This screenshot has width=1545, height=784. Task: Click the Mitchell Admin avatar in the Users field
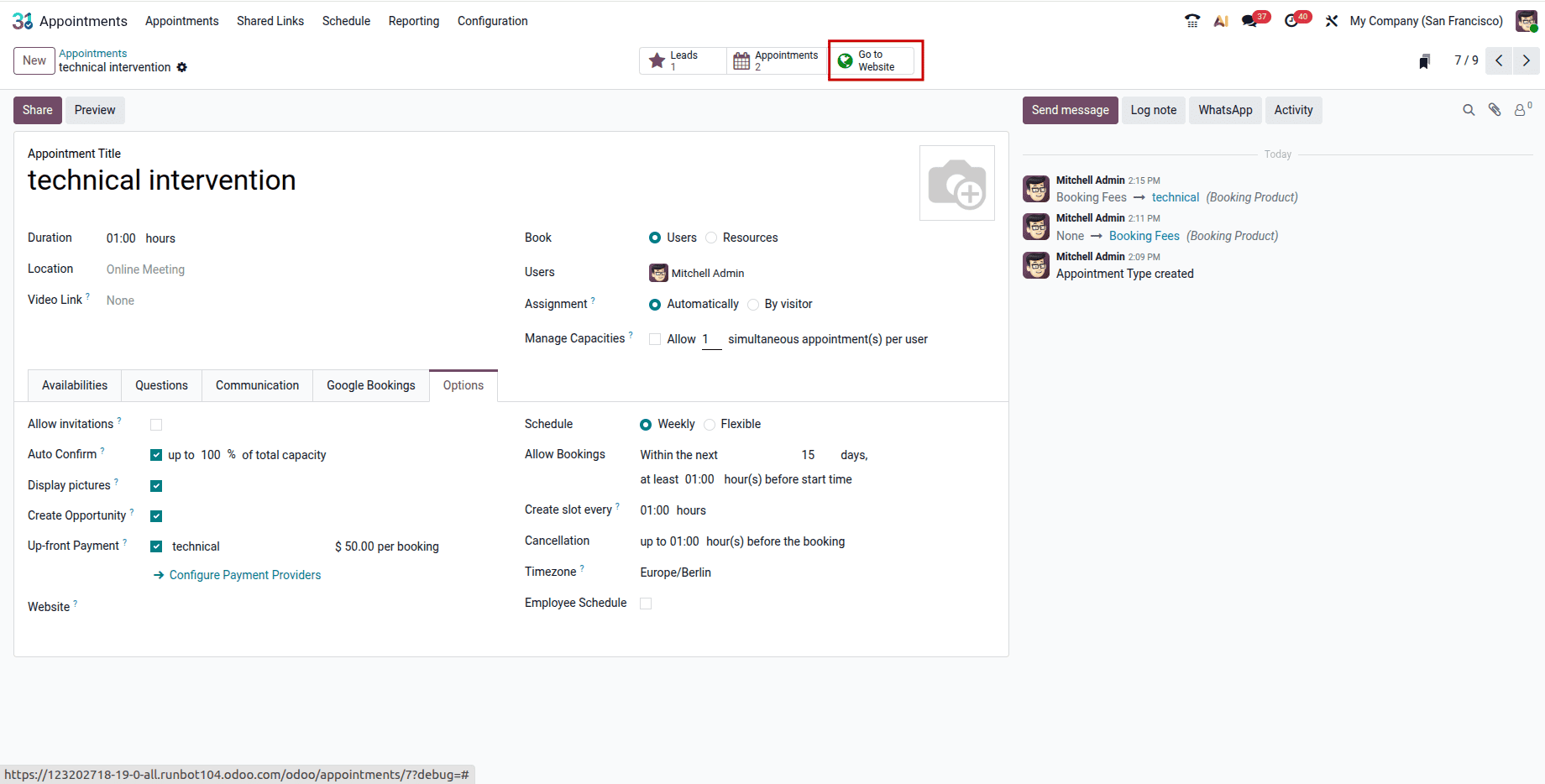658,273
